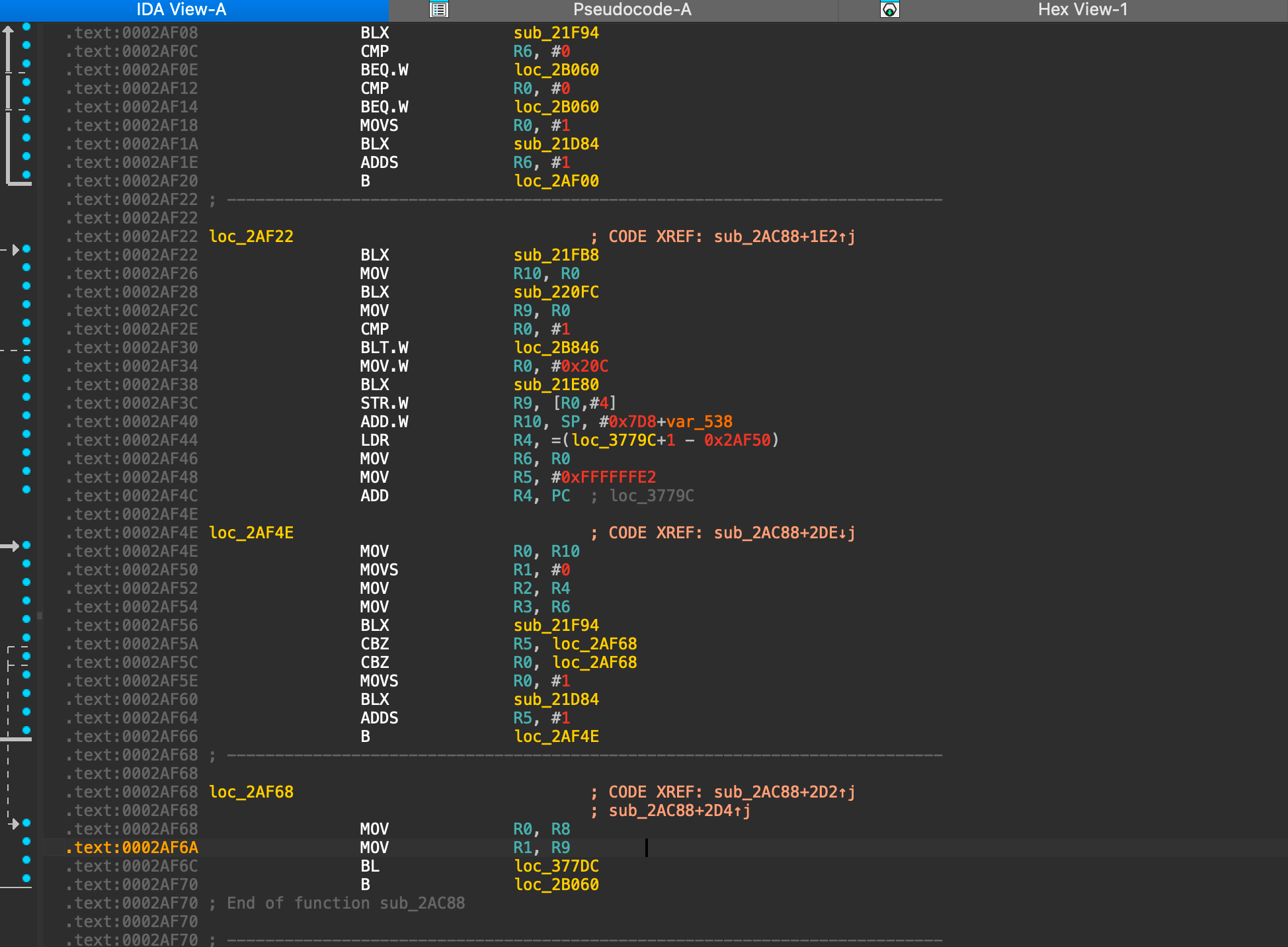
Task: Jump to loc_2B060 at address 0002AF70
Action: pyautogui.click(x=556, y=884)
